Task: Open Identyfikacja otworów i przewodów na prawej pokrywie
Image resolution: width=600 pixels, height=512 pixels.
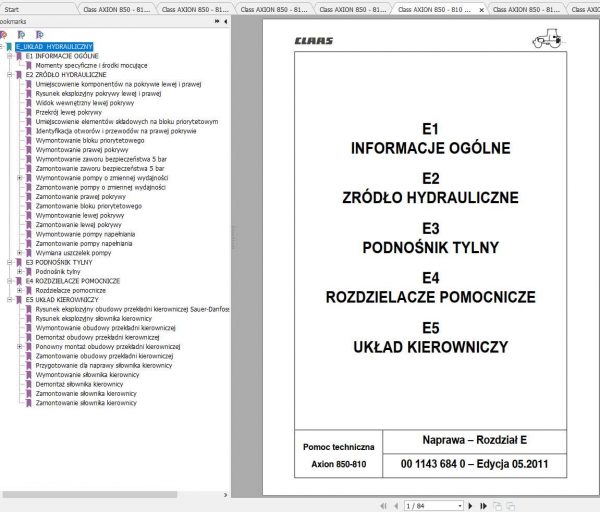Action: [116, 131]
